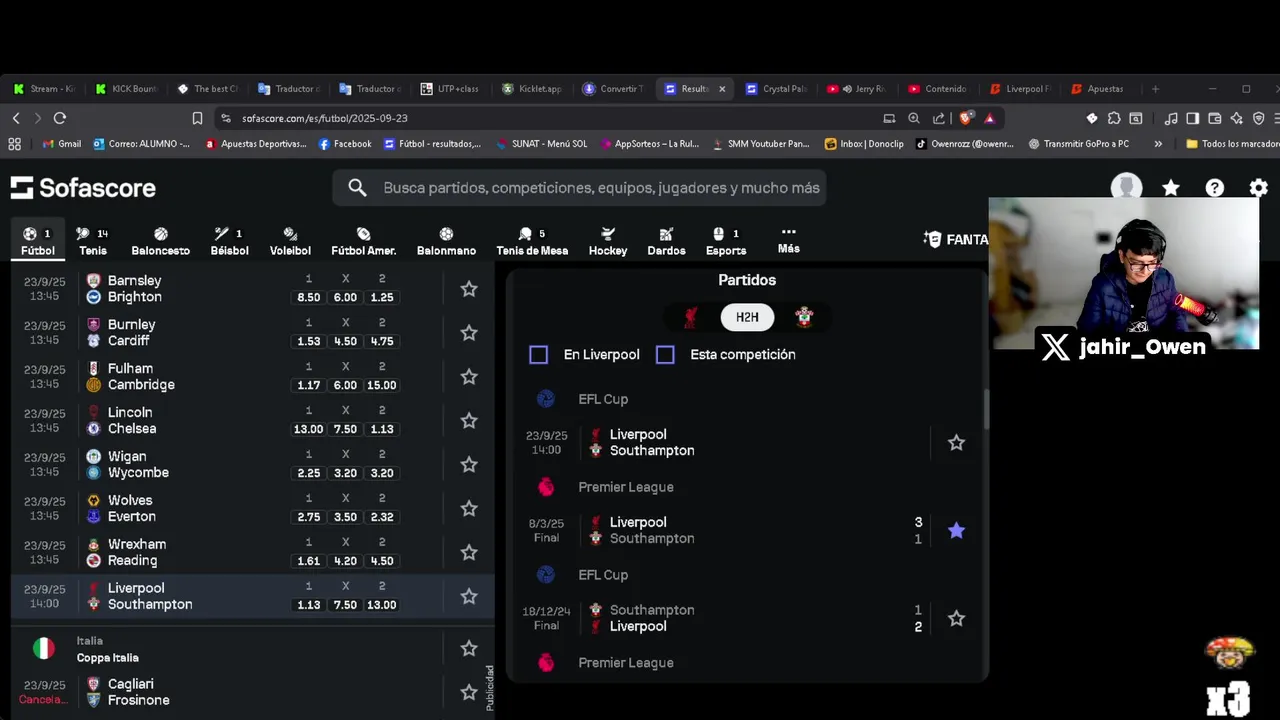Select the Liverpool crest filter

click(x=691, y=318)
